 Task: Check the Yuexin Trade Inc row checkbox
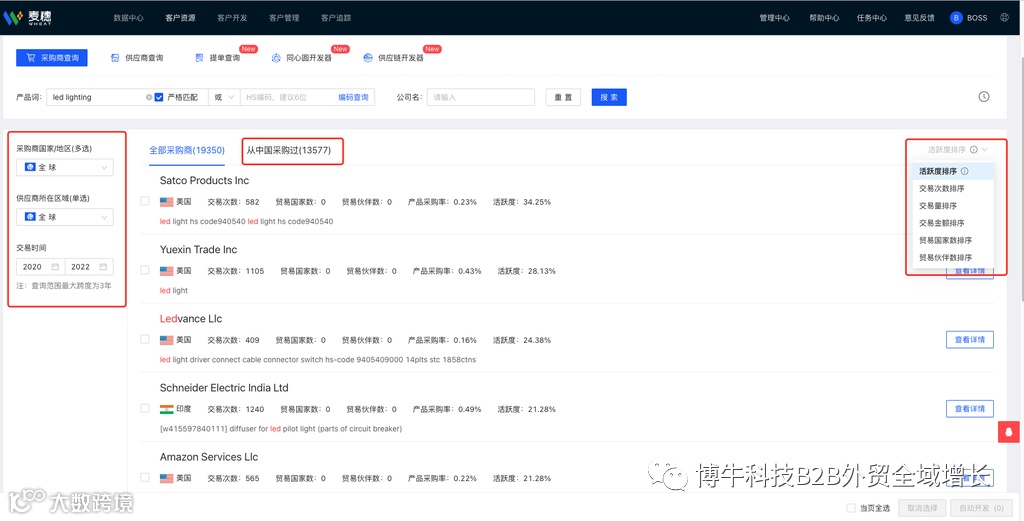[x=145, y=270]
